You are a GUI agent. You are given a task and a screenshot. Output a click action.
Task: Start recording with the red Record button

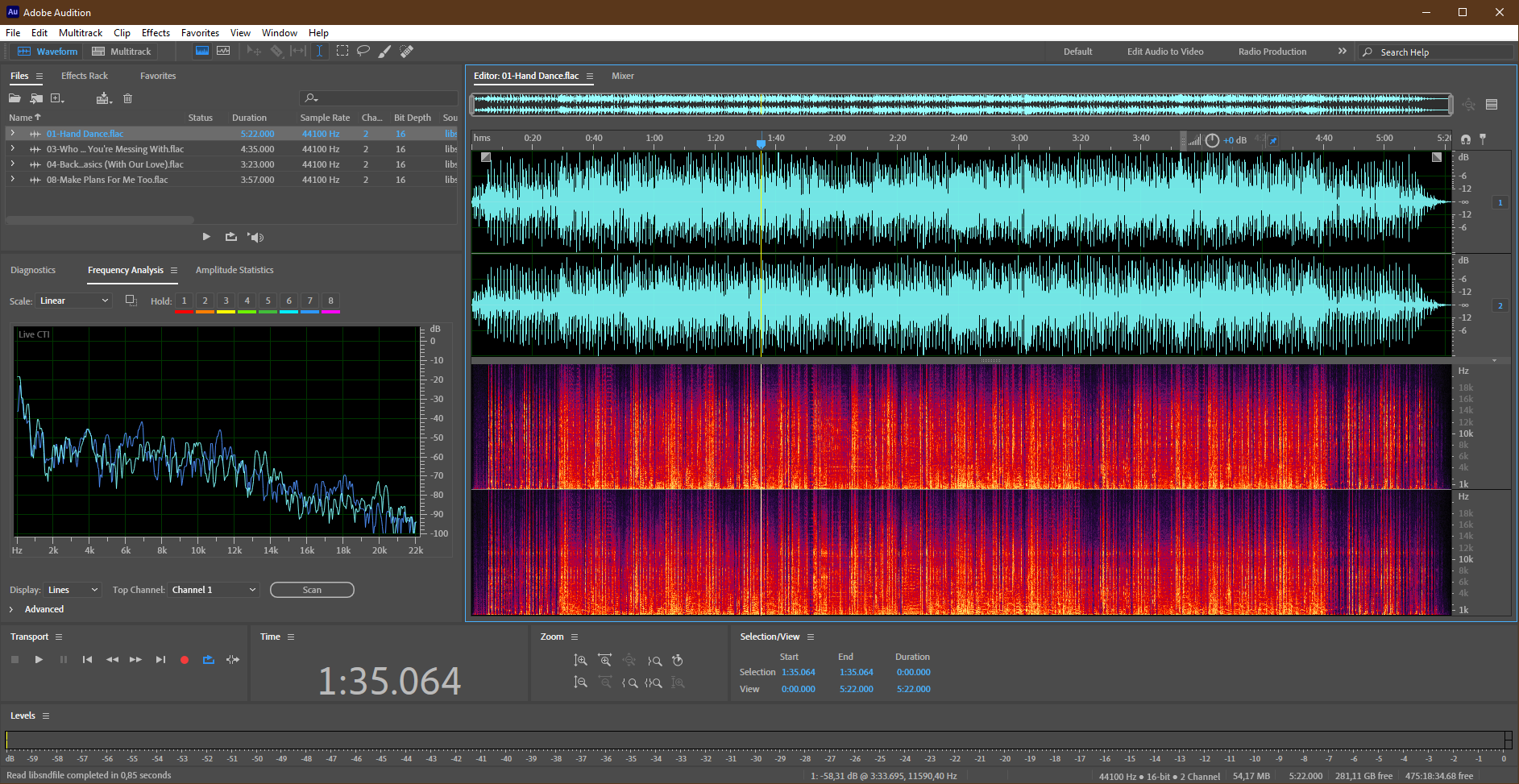click(185, 659)
